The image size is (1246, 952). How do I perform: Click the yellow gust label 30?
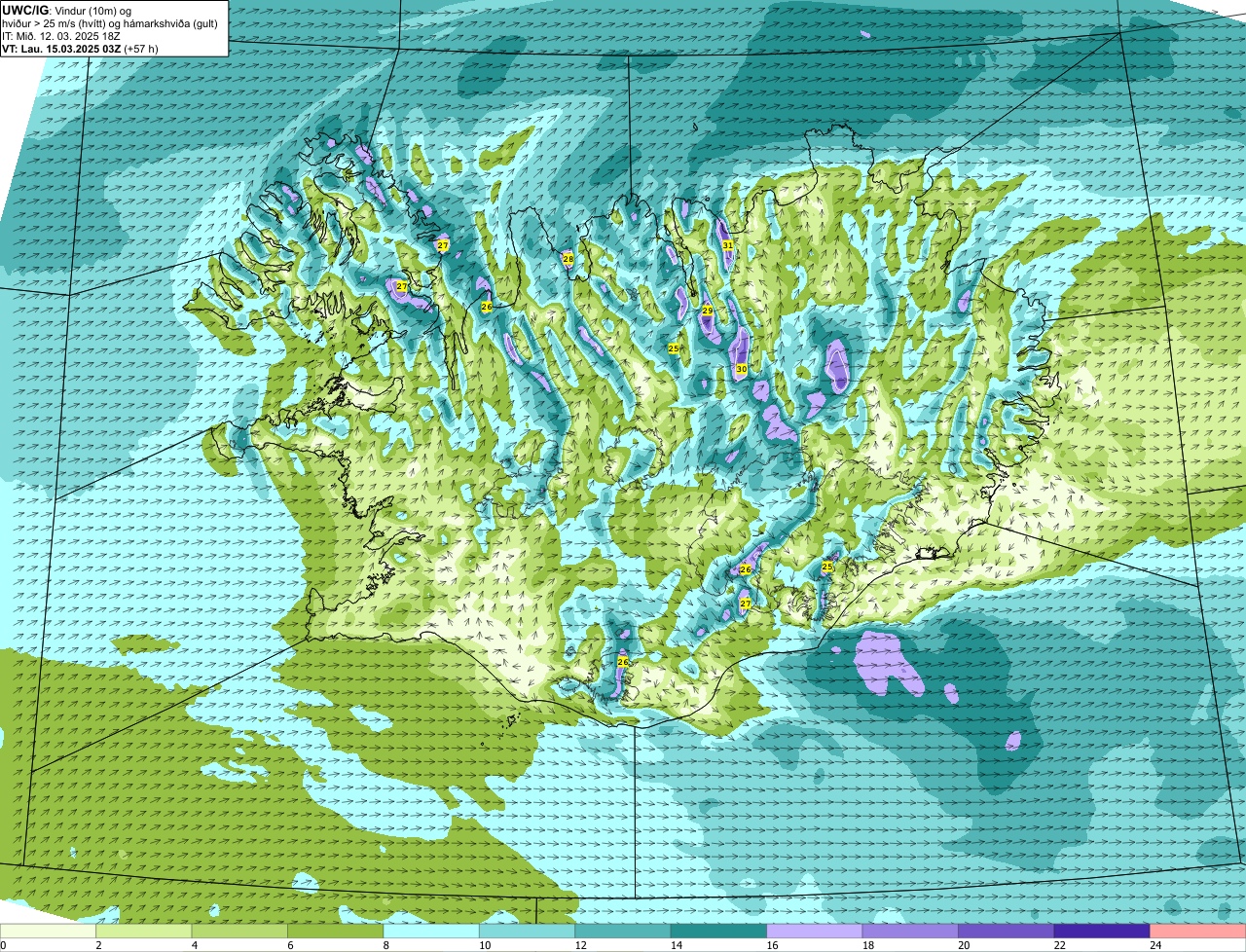[x=742, y=369]
